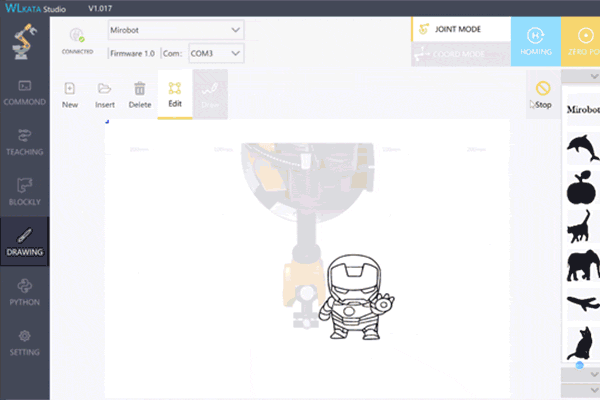
Task: Open the Blockly tab in sidebar
Action: (x=25, y=191)
